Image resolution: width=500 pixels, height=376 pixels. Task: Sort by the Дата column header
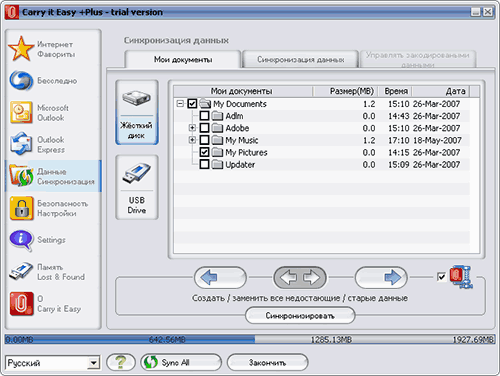(x=441, y=91)
